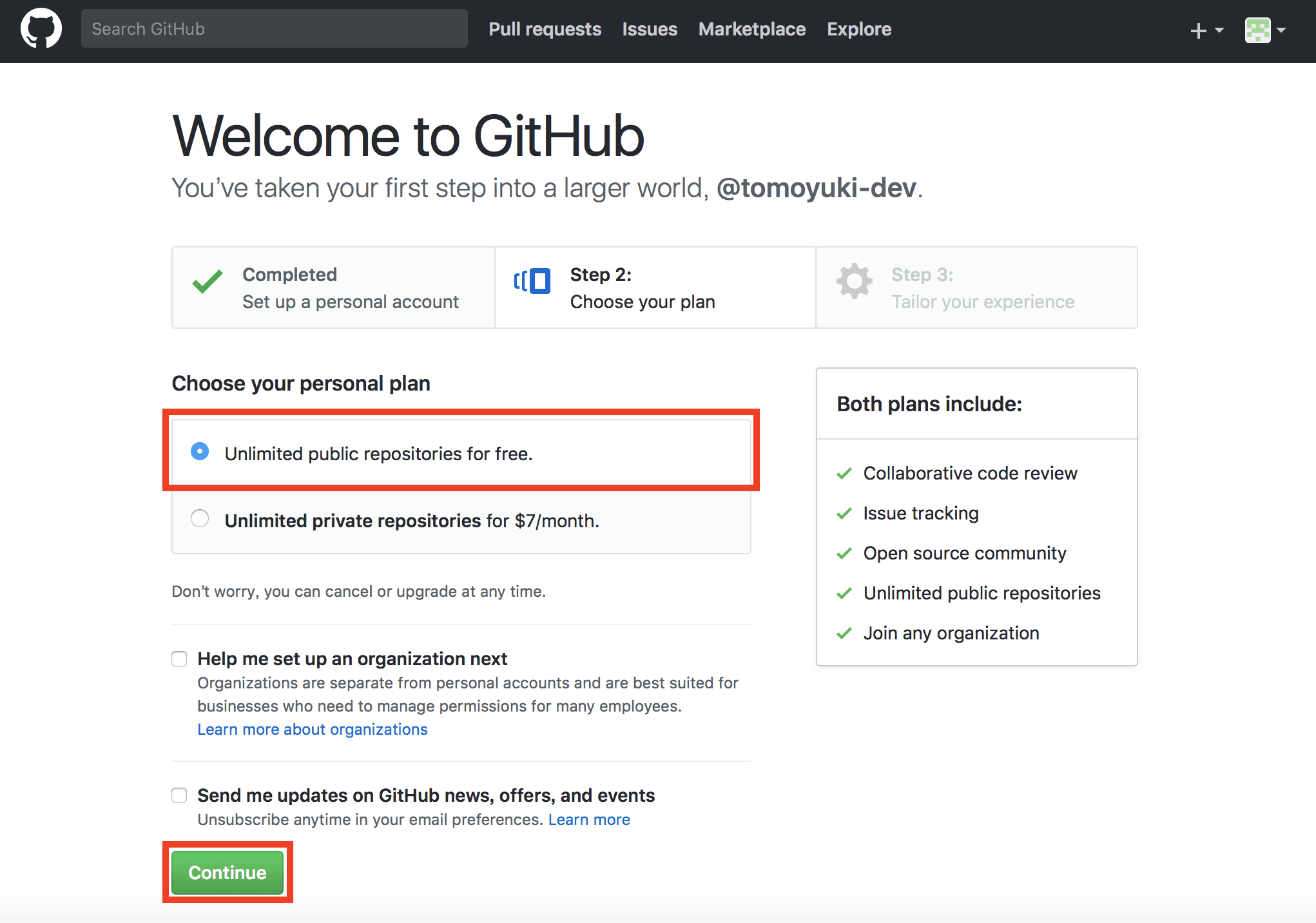
Task: Click the green Completed checkmark icon
Action: pyautogui.click(x=208, y=282)
